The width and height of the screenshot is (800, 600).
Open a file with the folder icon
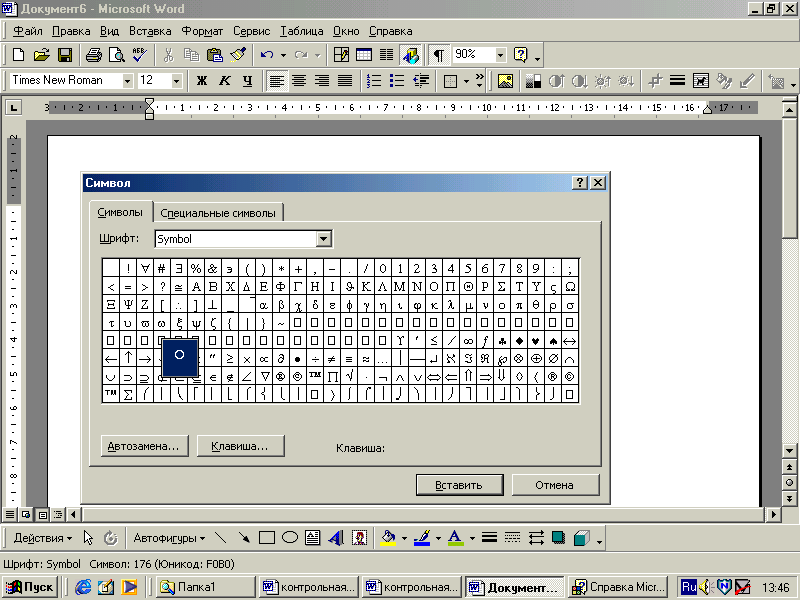click(x=41, y=55)
